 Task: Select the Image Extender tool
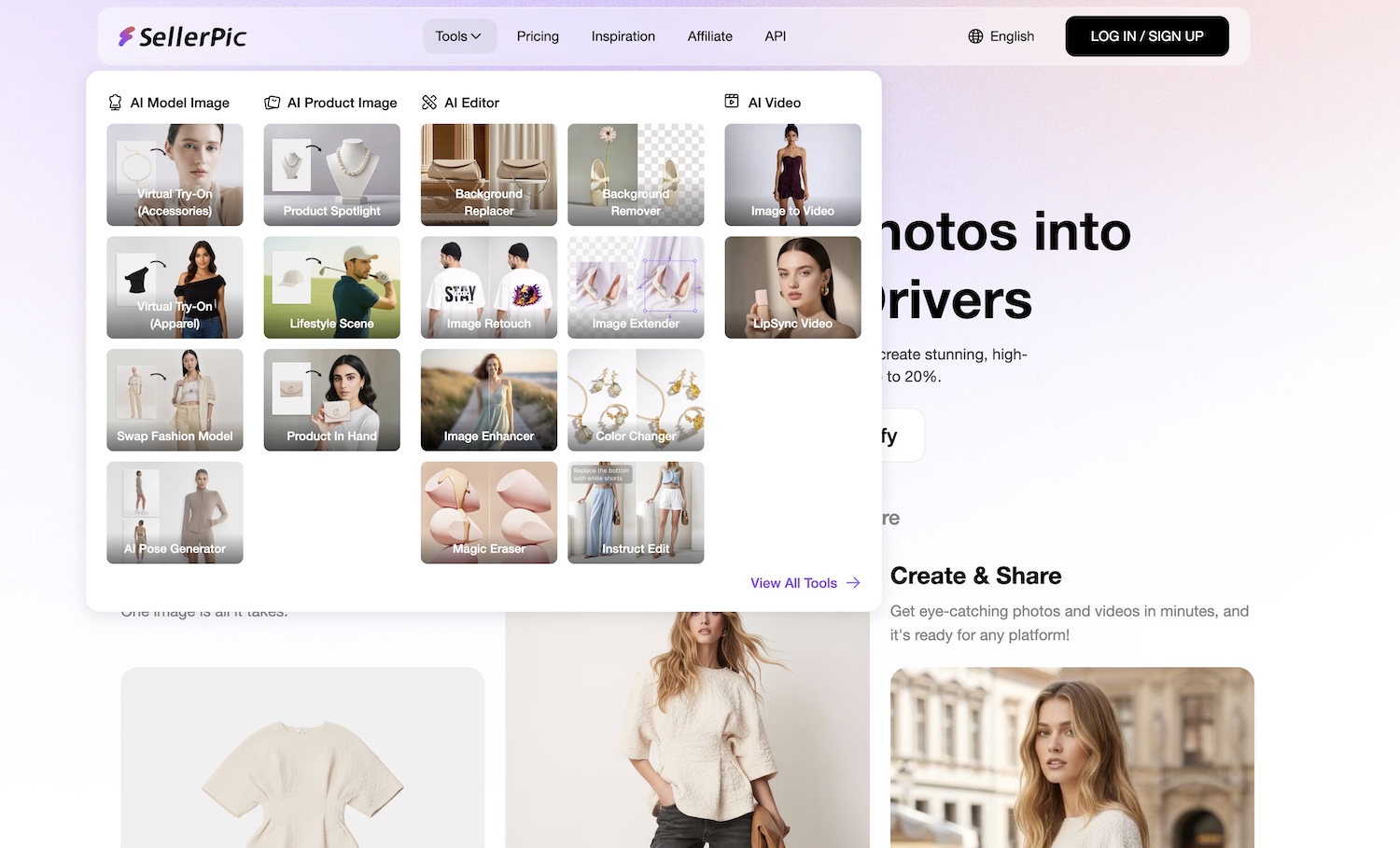pos(636,287)
